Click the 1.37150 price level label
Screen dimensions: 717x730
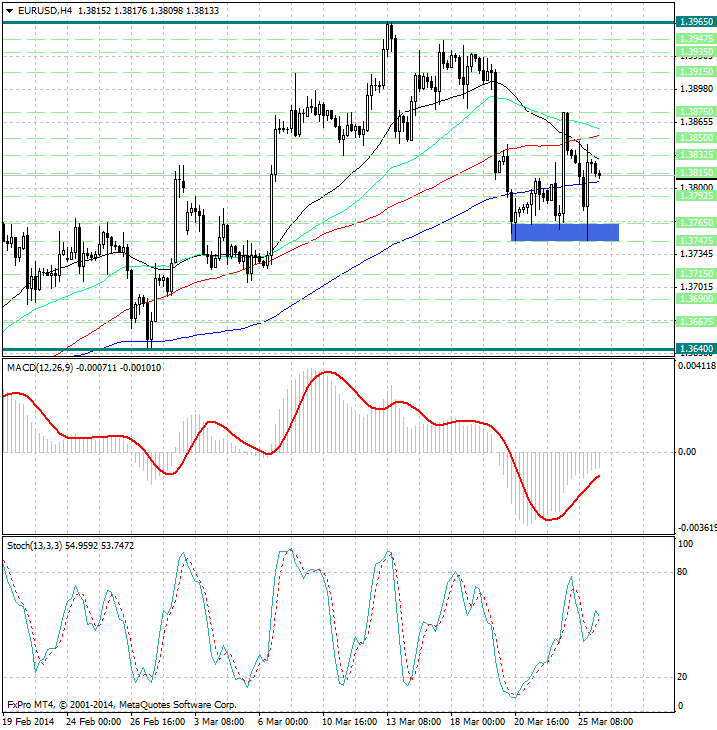click(696, 272)
